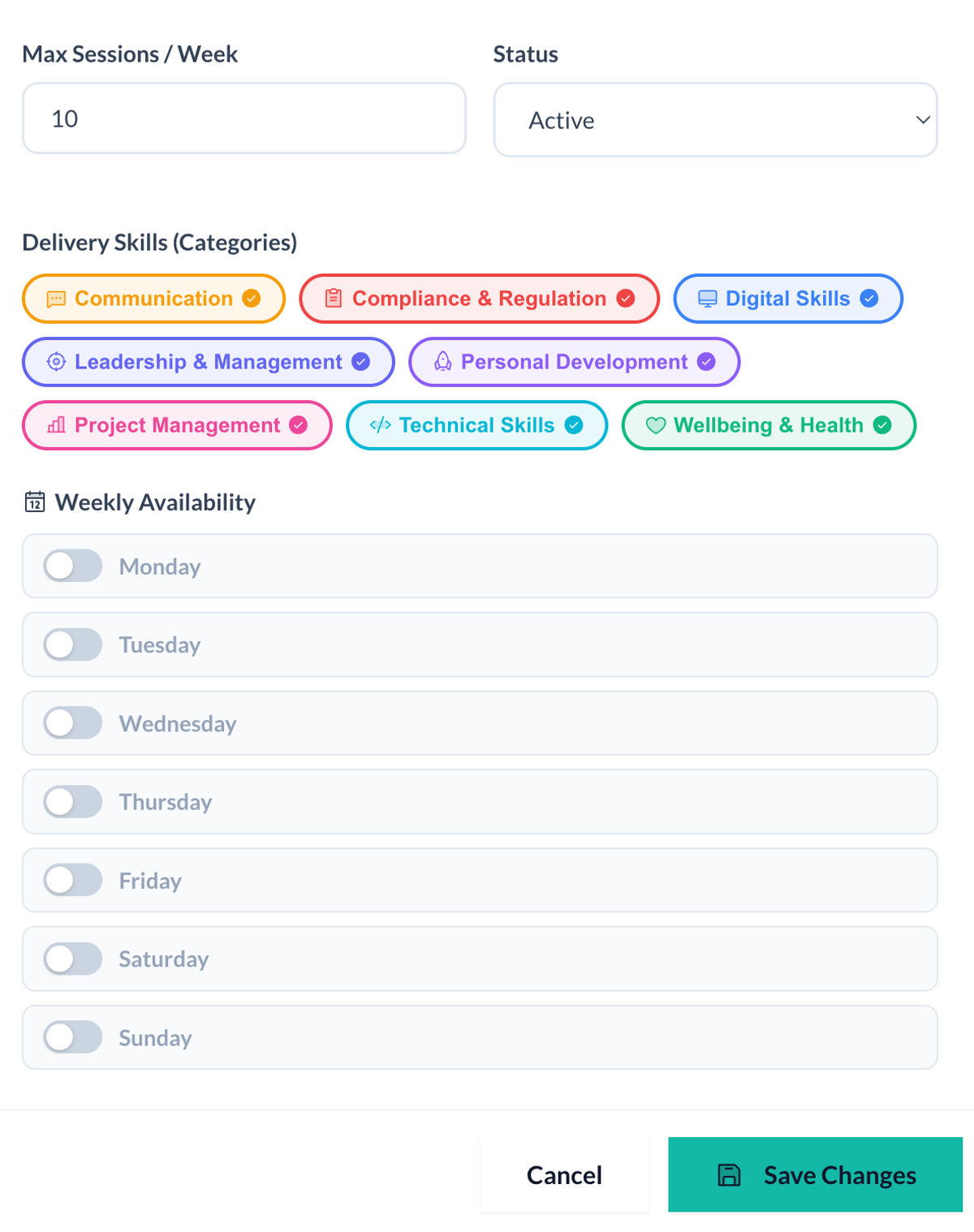Enable the Monday availability toggle
The image size is (974, 1232).
[x=73, y=566]
